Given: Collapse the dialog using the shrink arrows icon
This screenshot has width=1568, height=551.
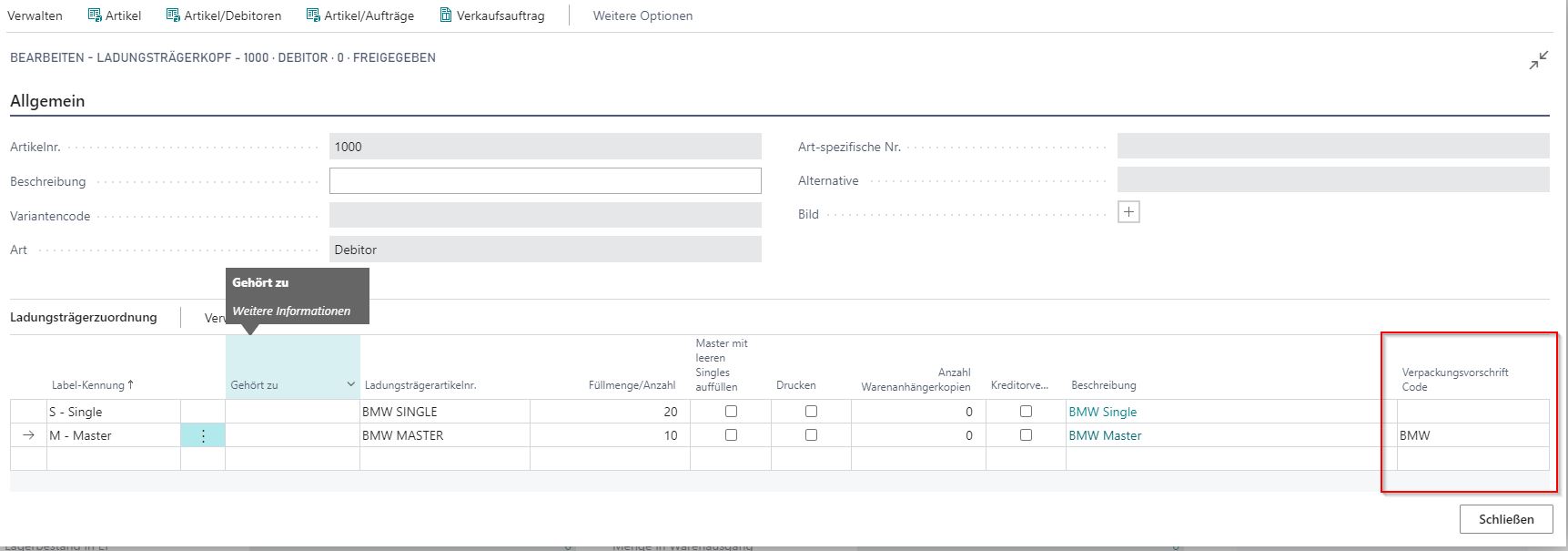Looking at the screenshot, I should [x=1538, y=61].
